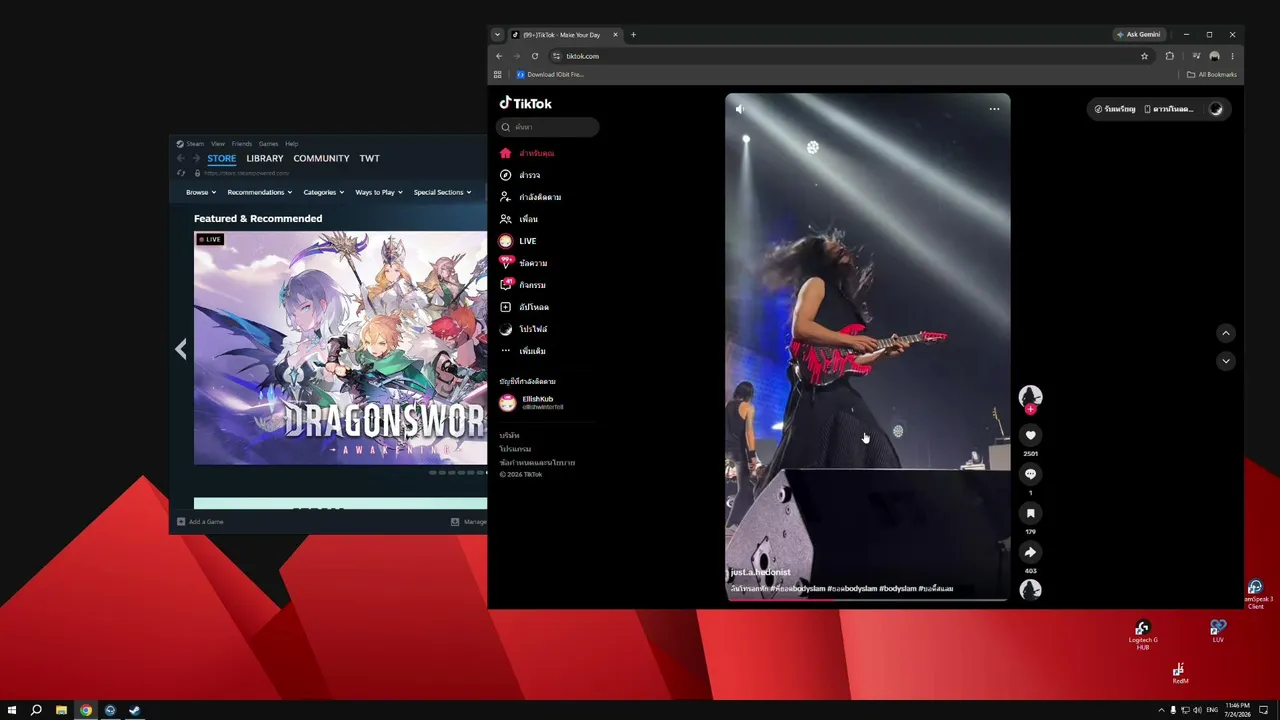
Task: Click the download app button on TikTok
Action: coord(1170,109)
